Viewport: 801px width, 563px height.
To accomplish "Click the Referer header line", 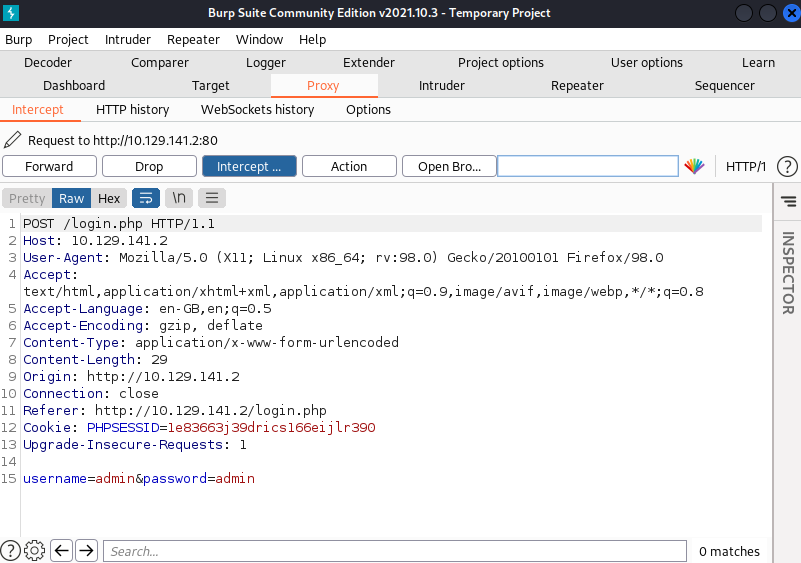I will click(x=175, y=410).
